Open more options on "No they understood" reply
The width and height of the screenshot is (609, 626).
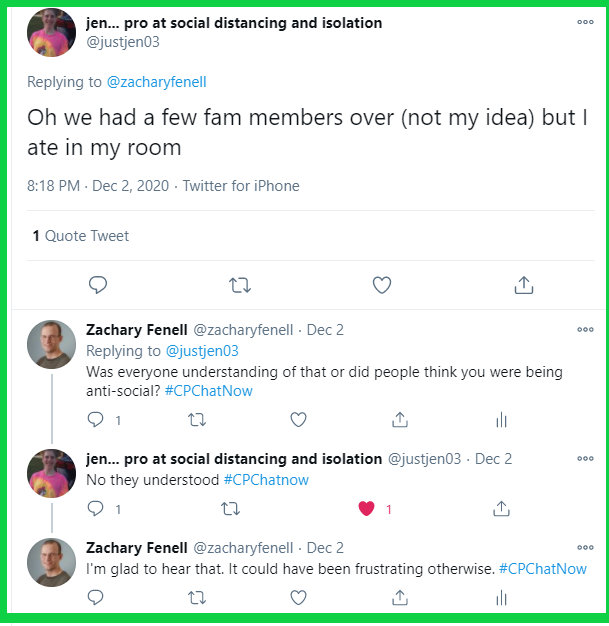(585, 459)
